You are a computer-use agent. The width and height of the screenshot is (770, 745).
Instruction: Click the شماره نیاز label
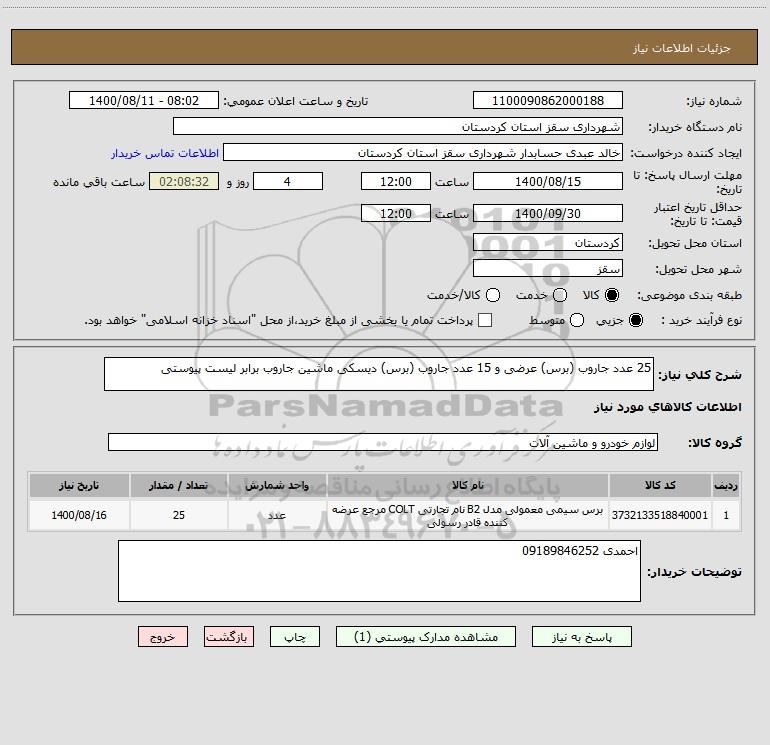pos(714,102)
